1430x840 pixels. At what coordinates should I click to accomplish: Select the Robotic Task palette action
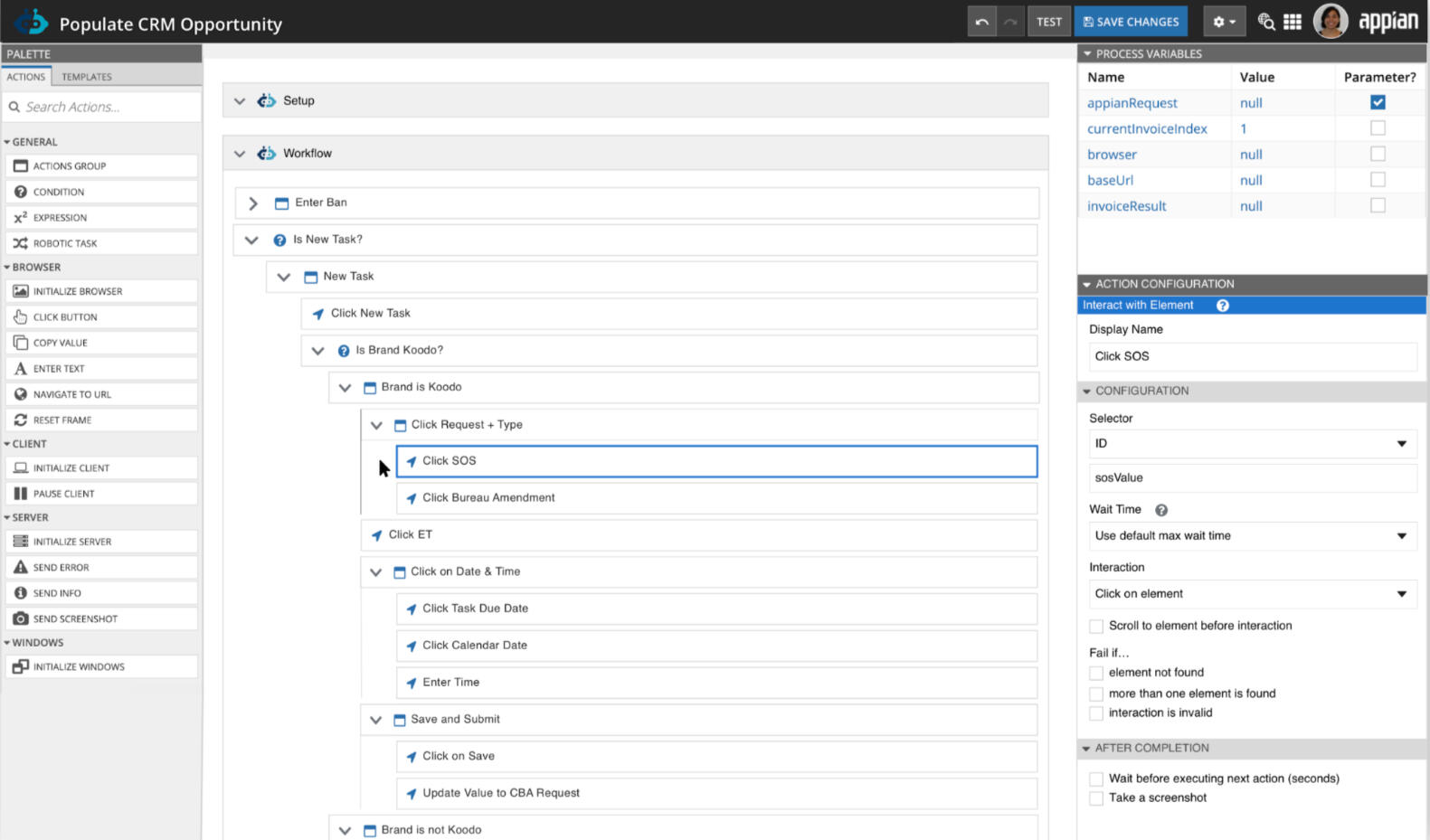pos(64,243)
